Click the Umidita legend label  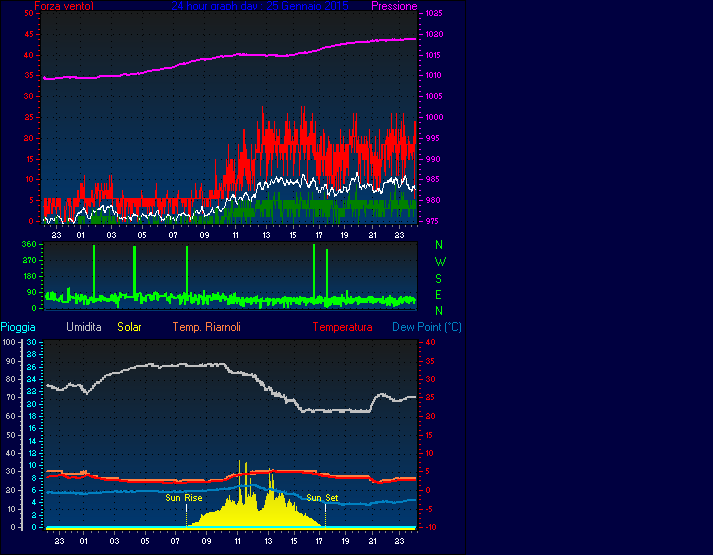click(x=84, y=327)
